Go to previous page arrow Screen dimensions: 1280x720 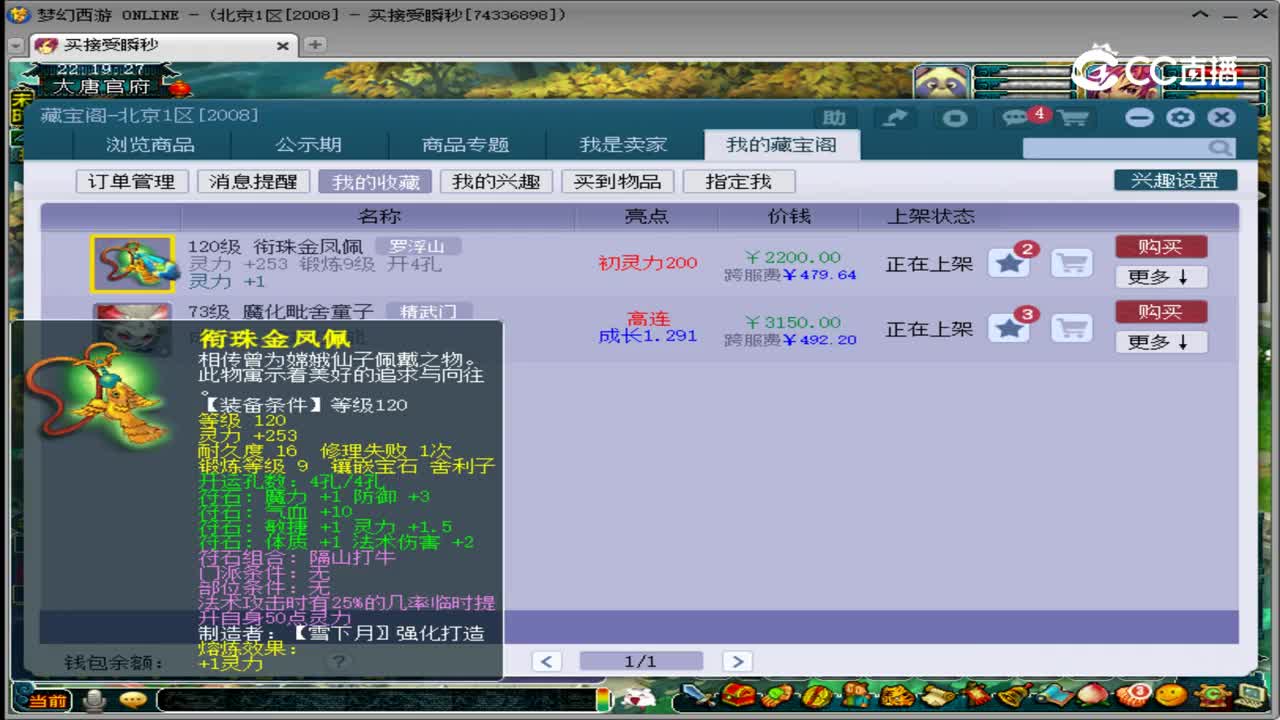[546, 661]
